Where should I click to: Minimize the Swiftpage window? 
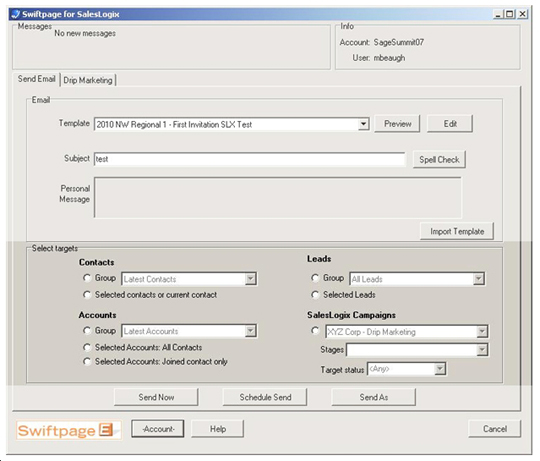click(x=498, y=14)
